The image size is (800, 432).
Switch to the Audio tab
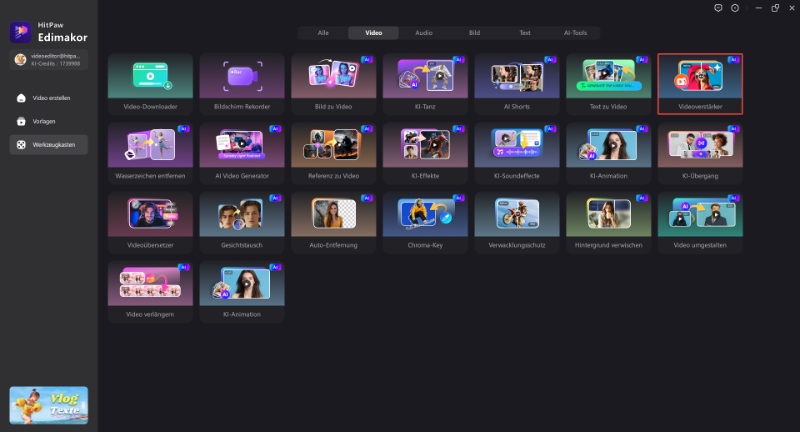pos(424,33)
